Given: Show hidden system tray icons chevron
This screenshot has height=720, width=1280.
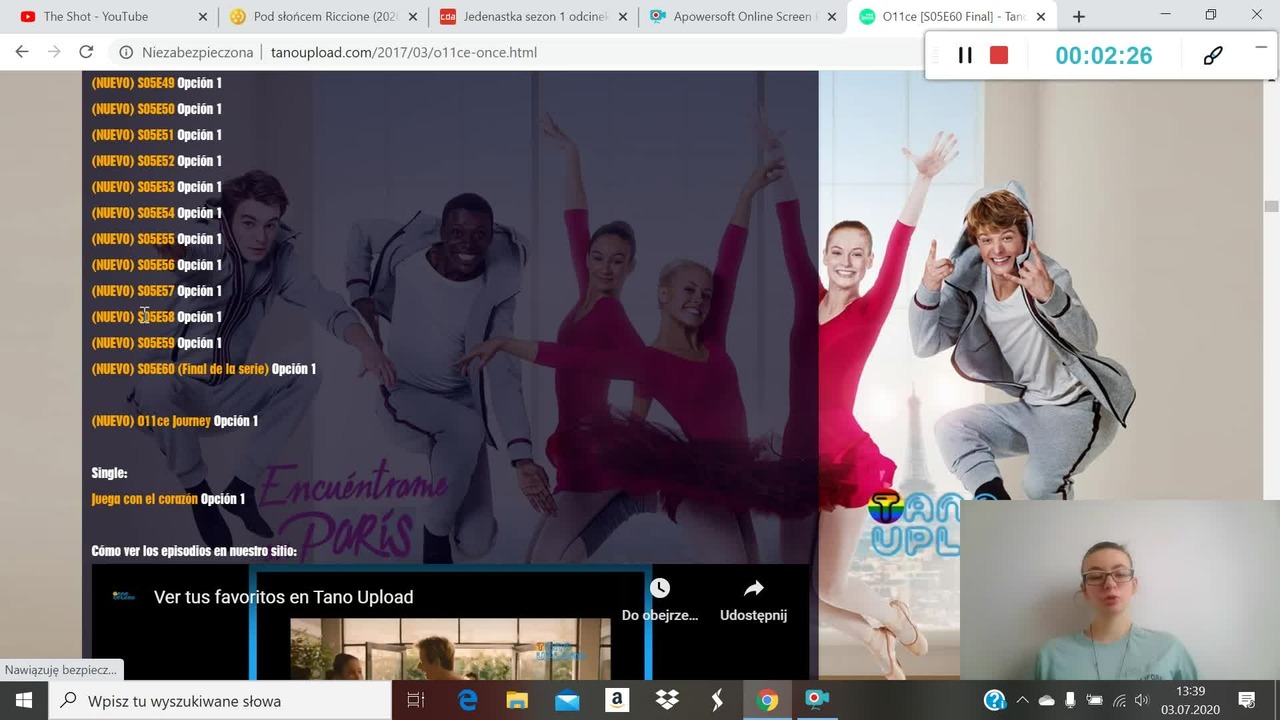Looking at the screenshot, I should pos(1022,700).
